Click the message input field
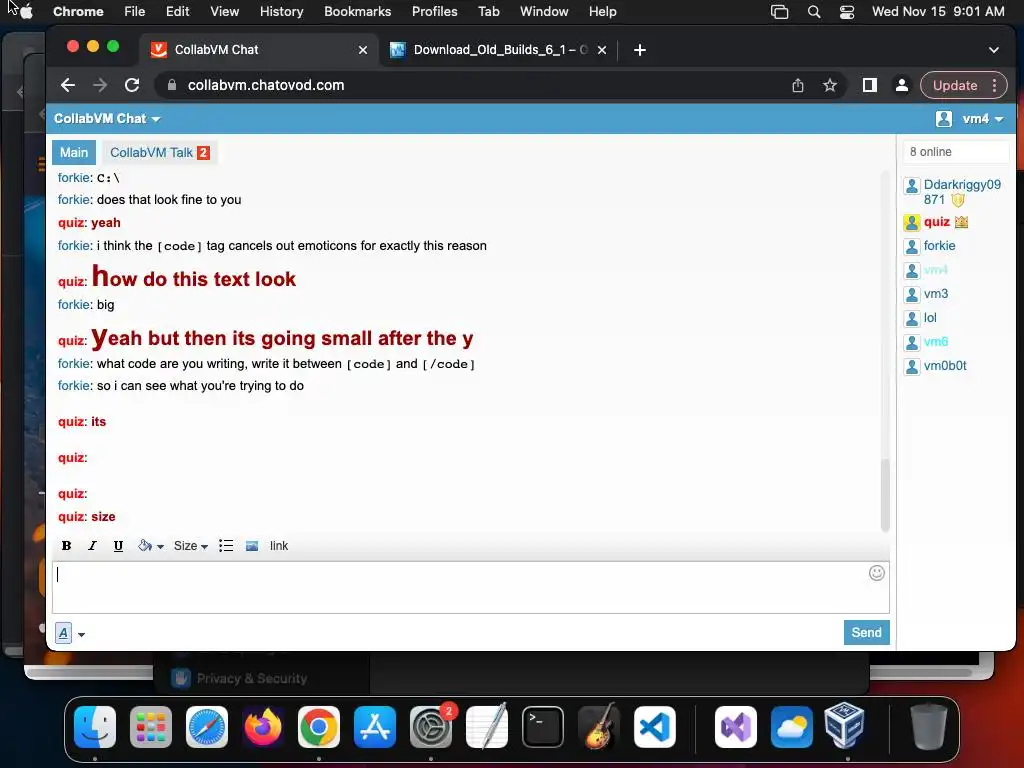Viewport: 1024px width, 768px height. [x=471, y=587]
